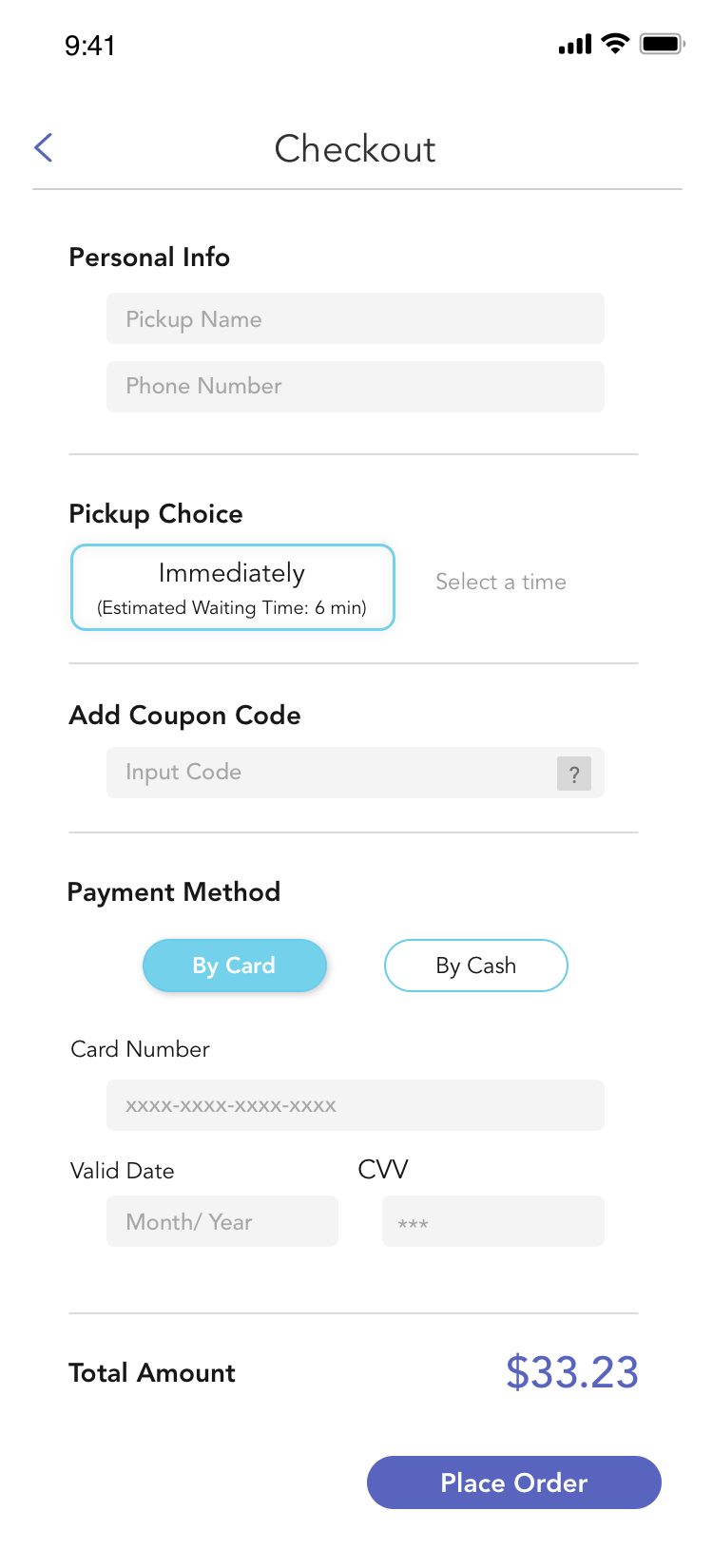Focus the Phone Number field
The image size is (713, 1568).
pos(356,387)
